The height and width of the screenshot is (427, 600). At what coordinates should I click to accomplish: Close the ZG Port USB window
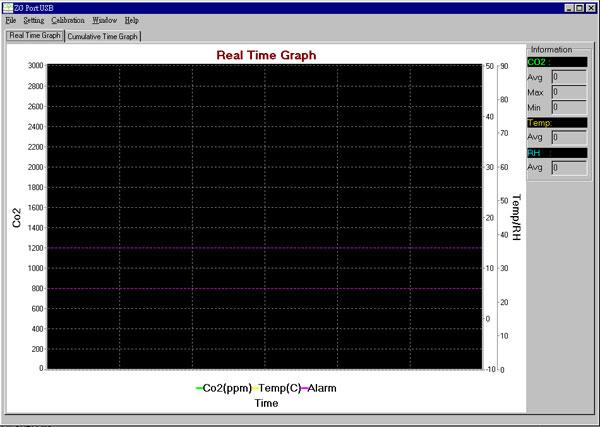click(591, 7)
